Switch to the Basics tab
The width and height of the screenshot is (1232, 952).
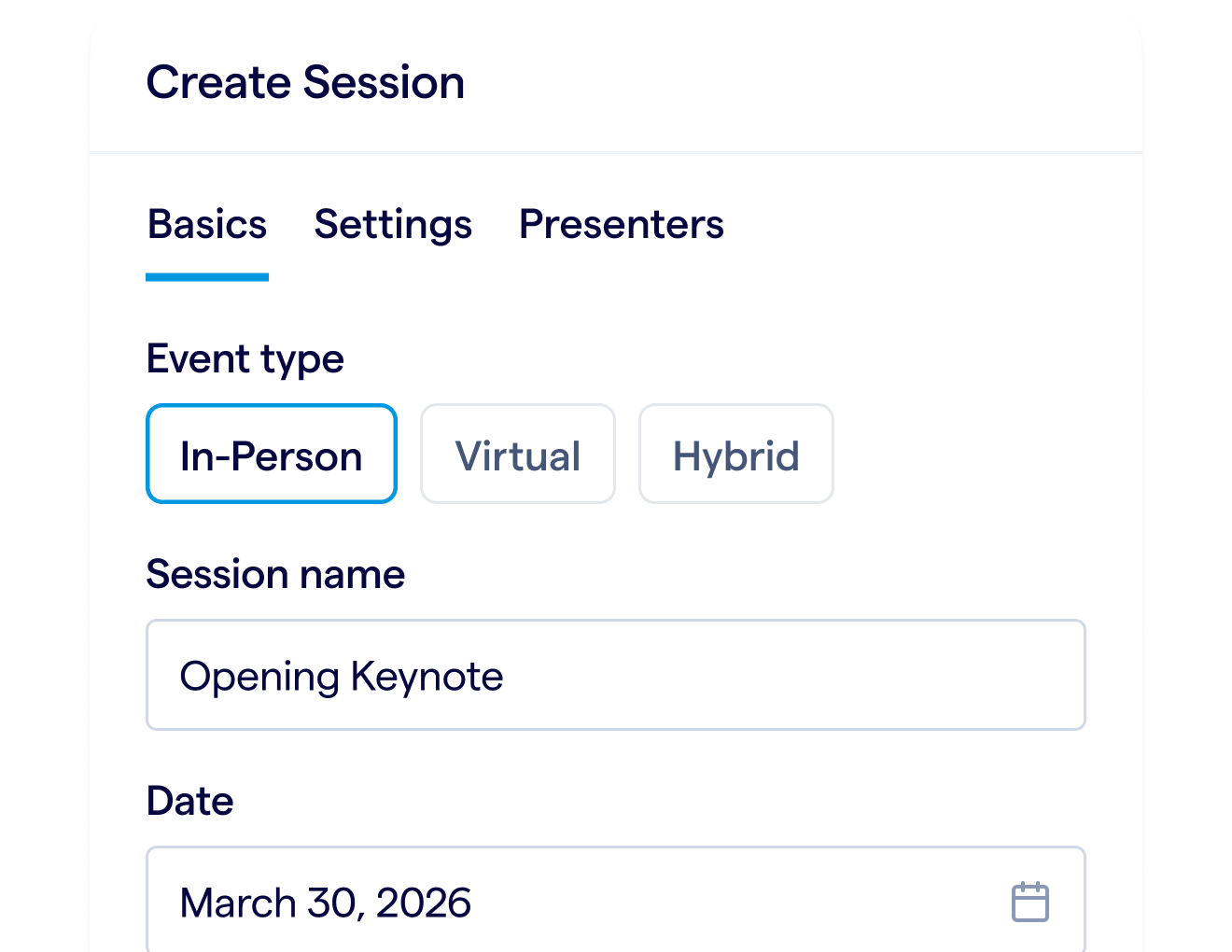(x=207, y=225)
